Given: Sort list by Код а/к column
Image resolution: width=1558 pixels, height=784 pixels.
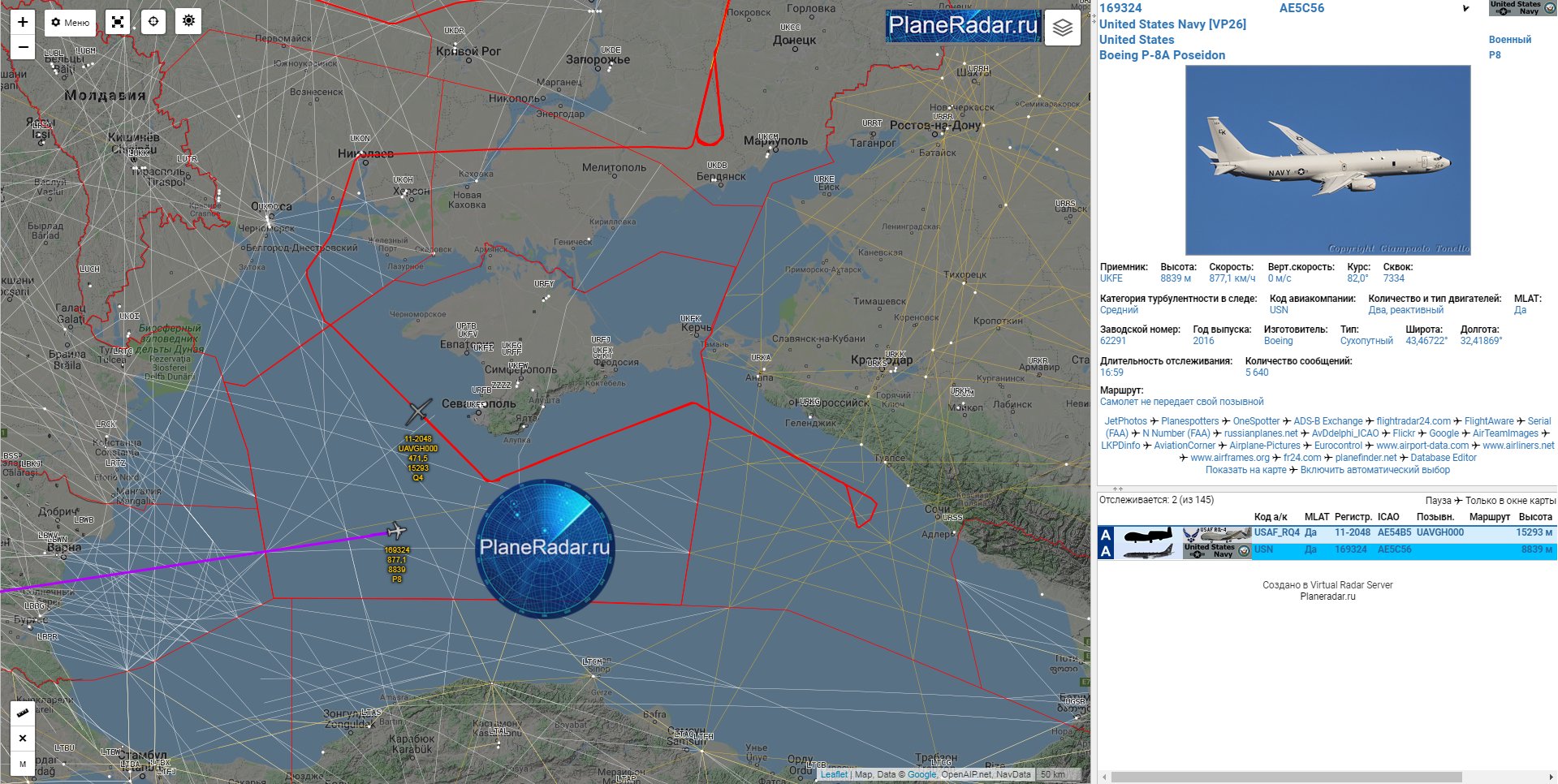Looking at the screenshot, I should point(1271,517).
